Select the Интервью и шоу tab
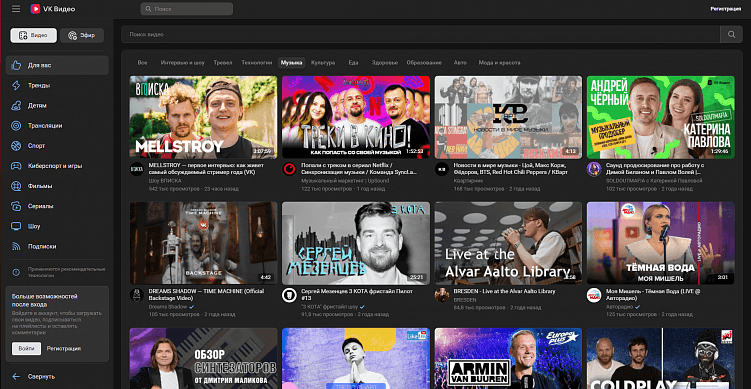 (x=182, y=63)
